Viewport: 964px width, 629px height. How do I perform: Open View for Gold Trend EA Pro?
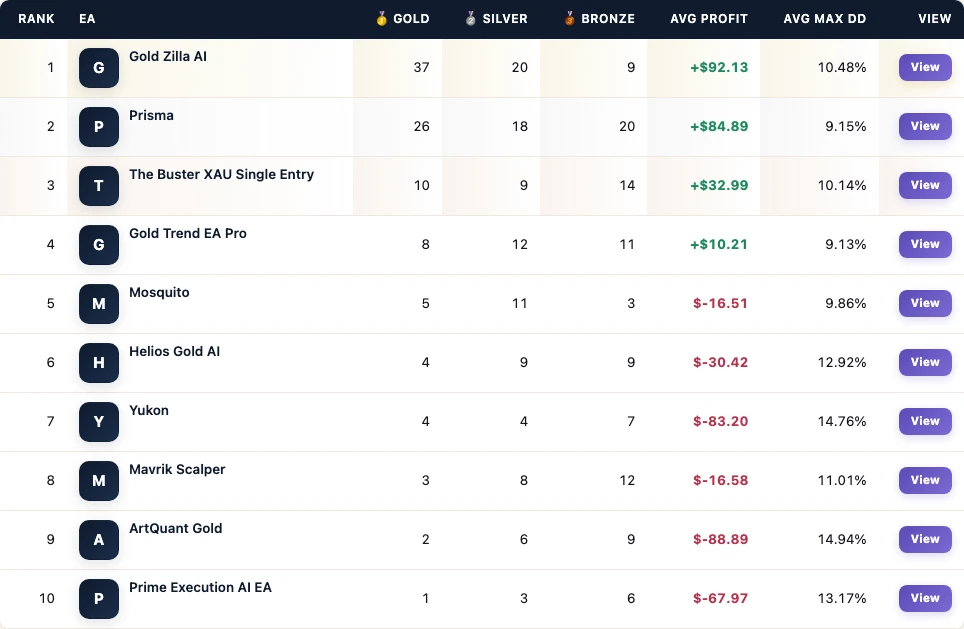pyautogui.click(x=925, y=244)
